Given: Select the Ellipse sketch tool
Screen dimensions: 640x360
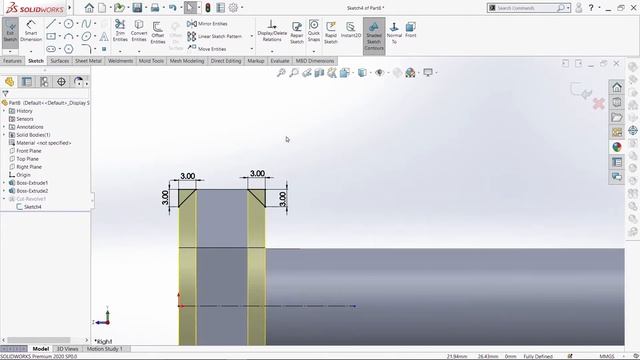Looking at the screenshot, I should (x=86, y=36).
